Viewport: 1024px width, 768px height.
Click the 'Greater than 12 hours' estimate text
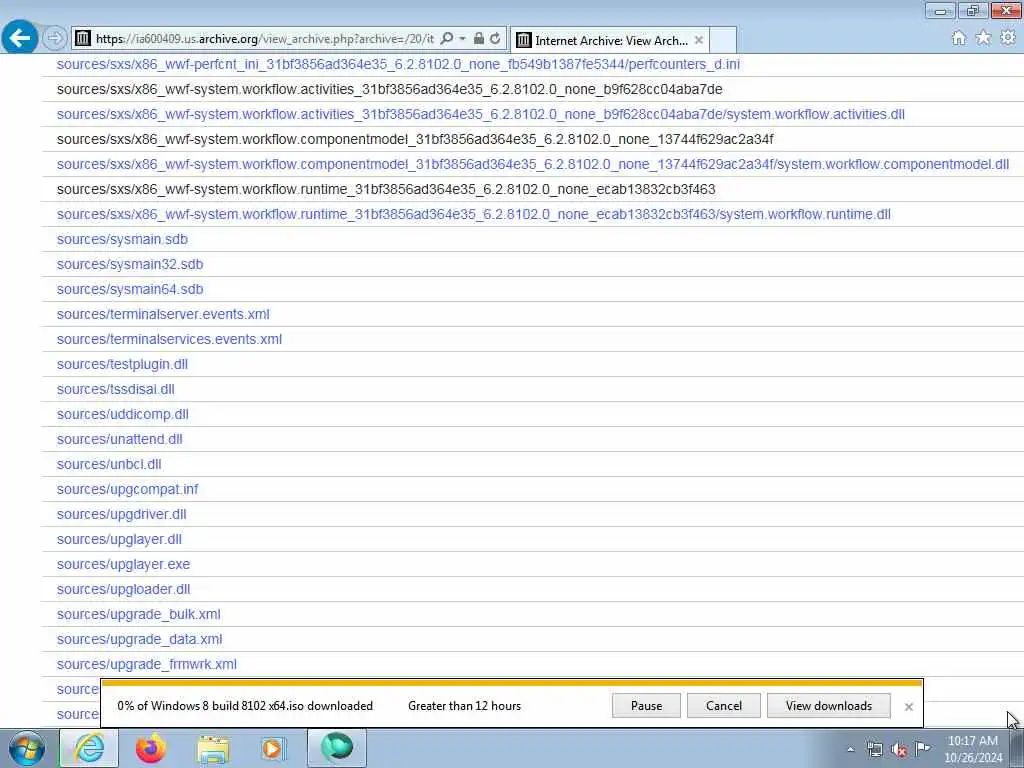464,706
